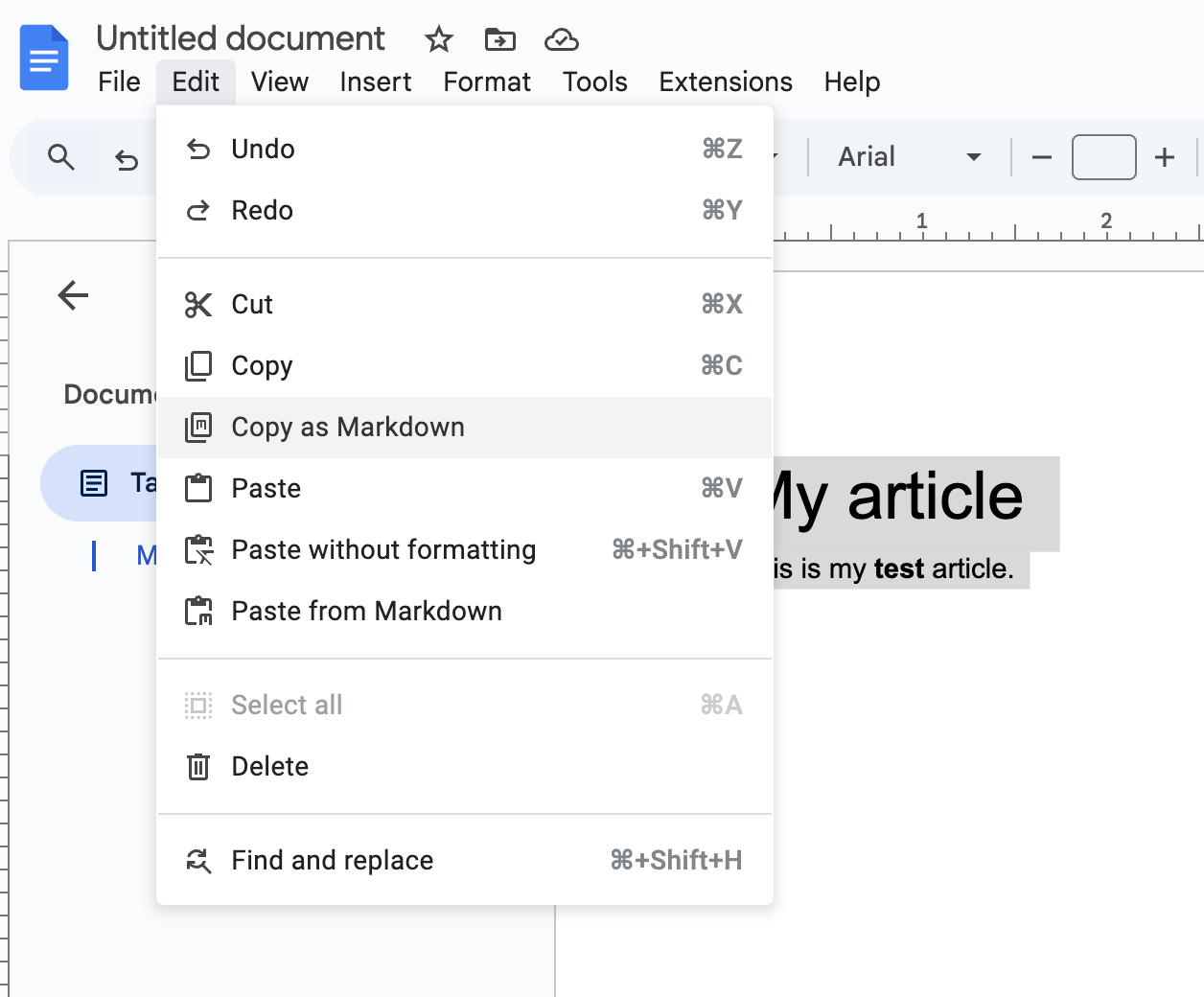Click the Undo arrow icon in the toolbar
The width and height of the screenshot is (1204, 997).
127,159
